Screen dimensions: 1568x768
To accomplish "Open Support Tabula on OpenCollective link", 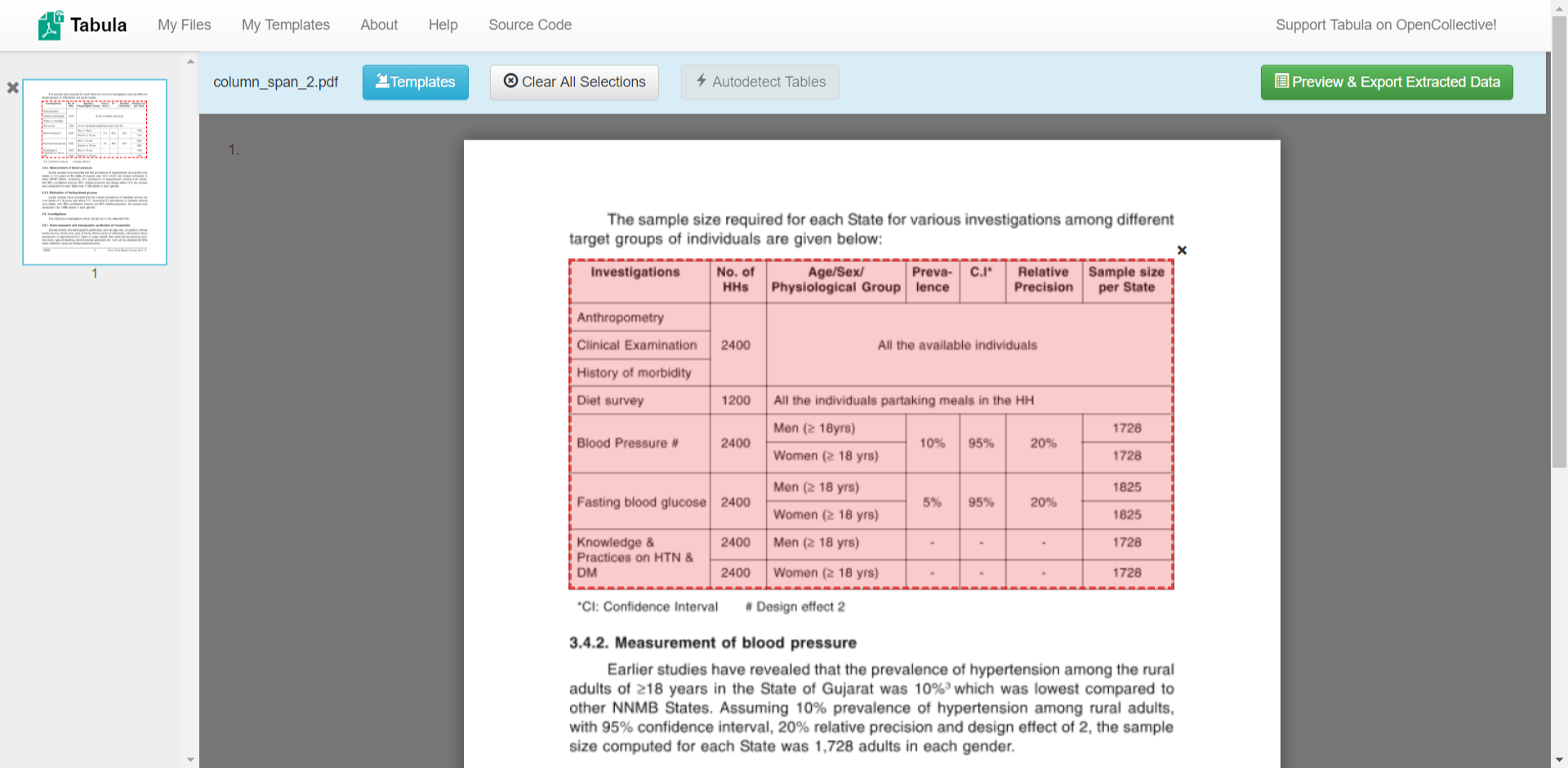I will tap(1385, 25).
